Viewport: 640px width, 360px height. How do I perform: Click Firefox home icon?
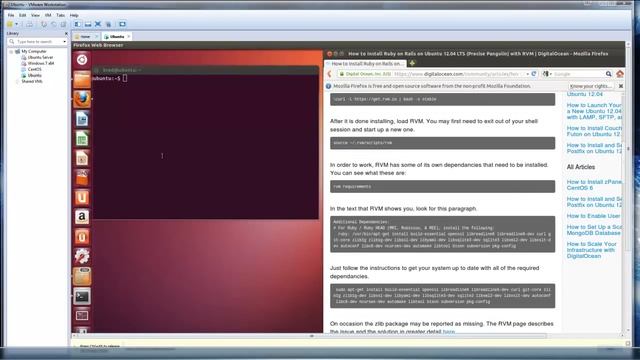[620, 74]
